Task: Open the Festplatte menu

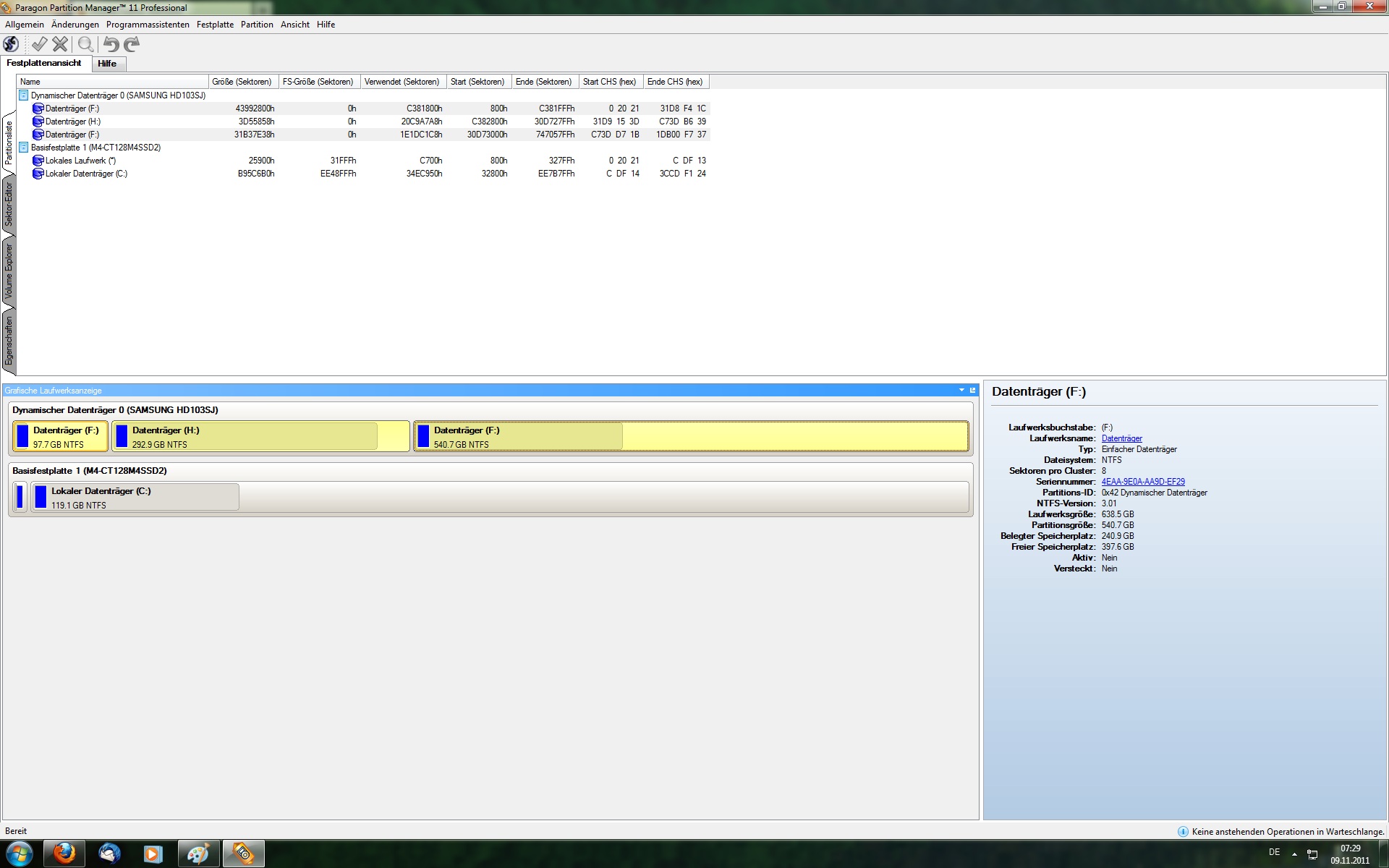Action: (x=215, y=25)
